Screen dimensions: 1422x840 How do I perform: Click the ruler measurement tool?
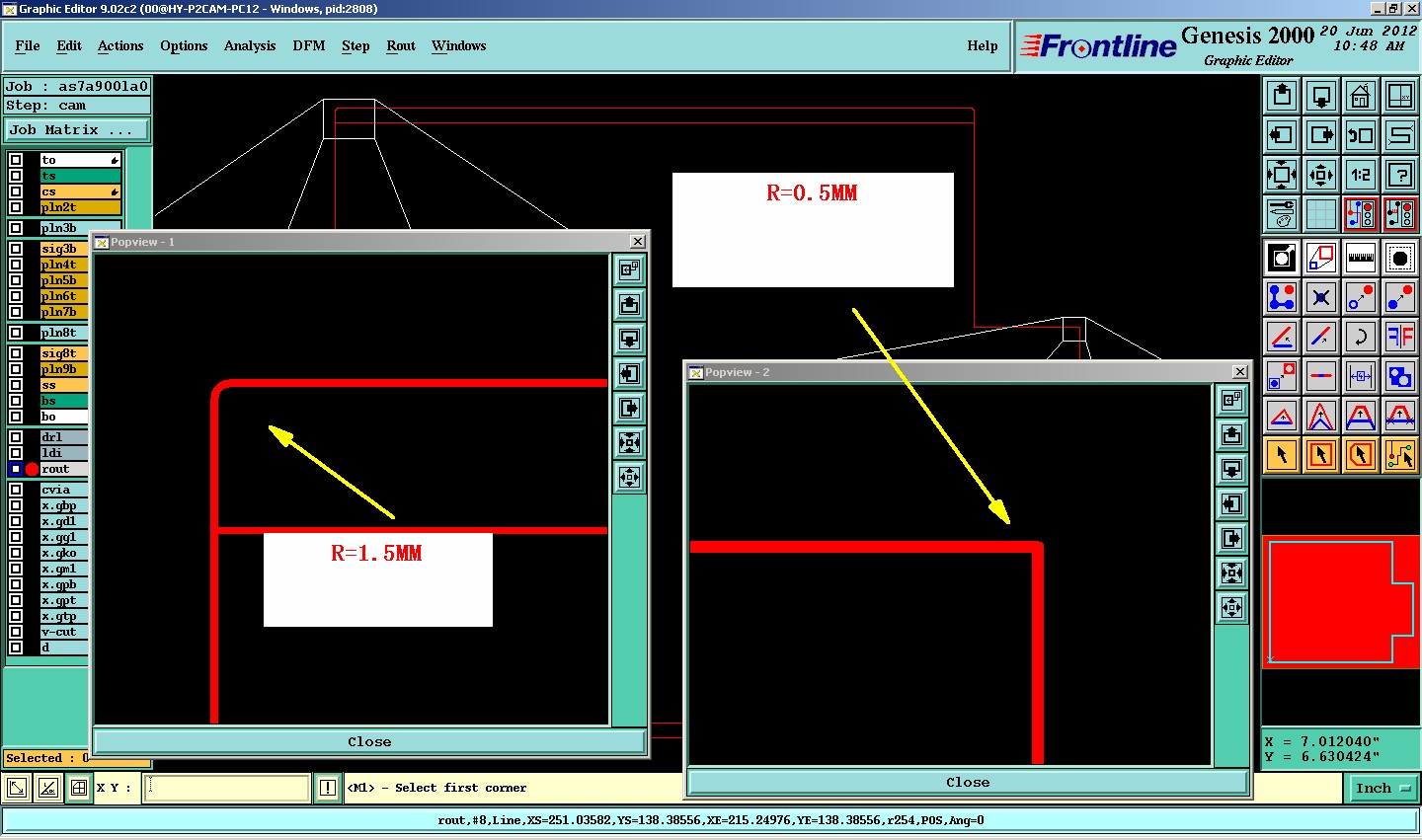(x=1361, y=258)
